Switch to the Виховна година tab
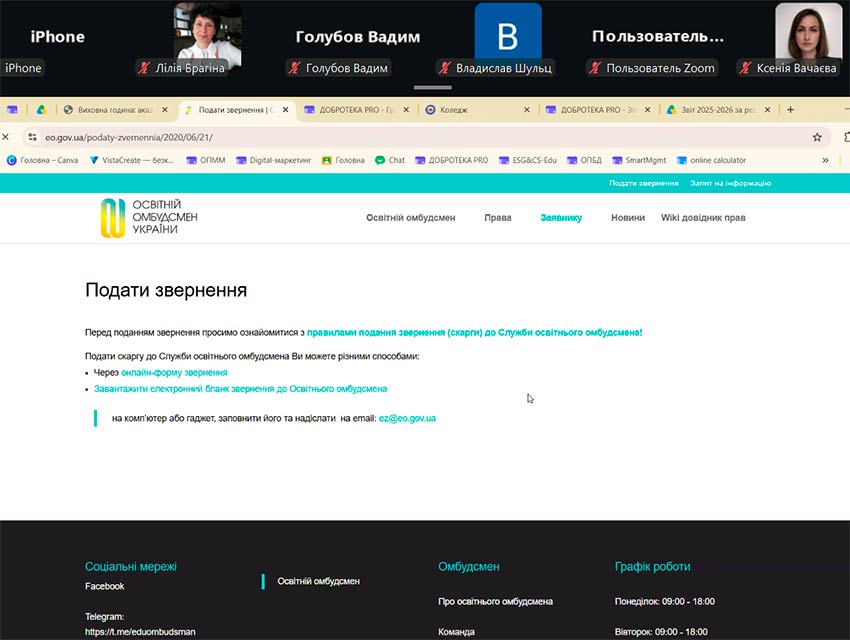This screenshot has width=850, height=640. coord(115,109)
